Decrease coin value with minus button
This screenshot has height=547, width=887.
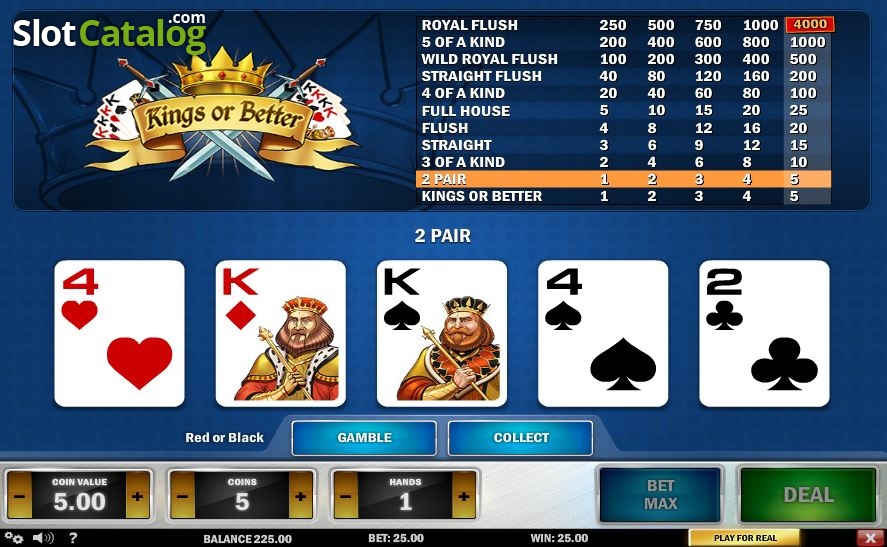19,496
